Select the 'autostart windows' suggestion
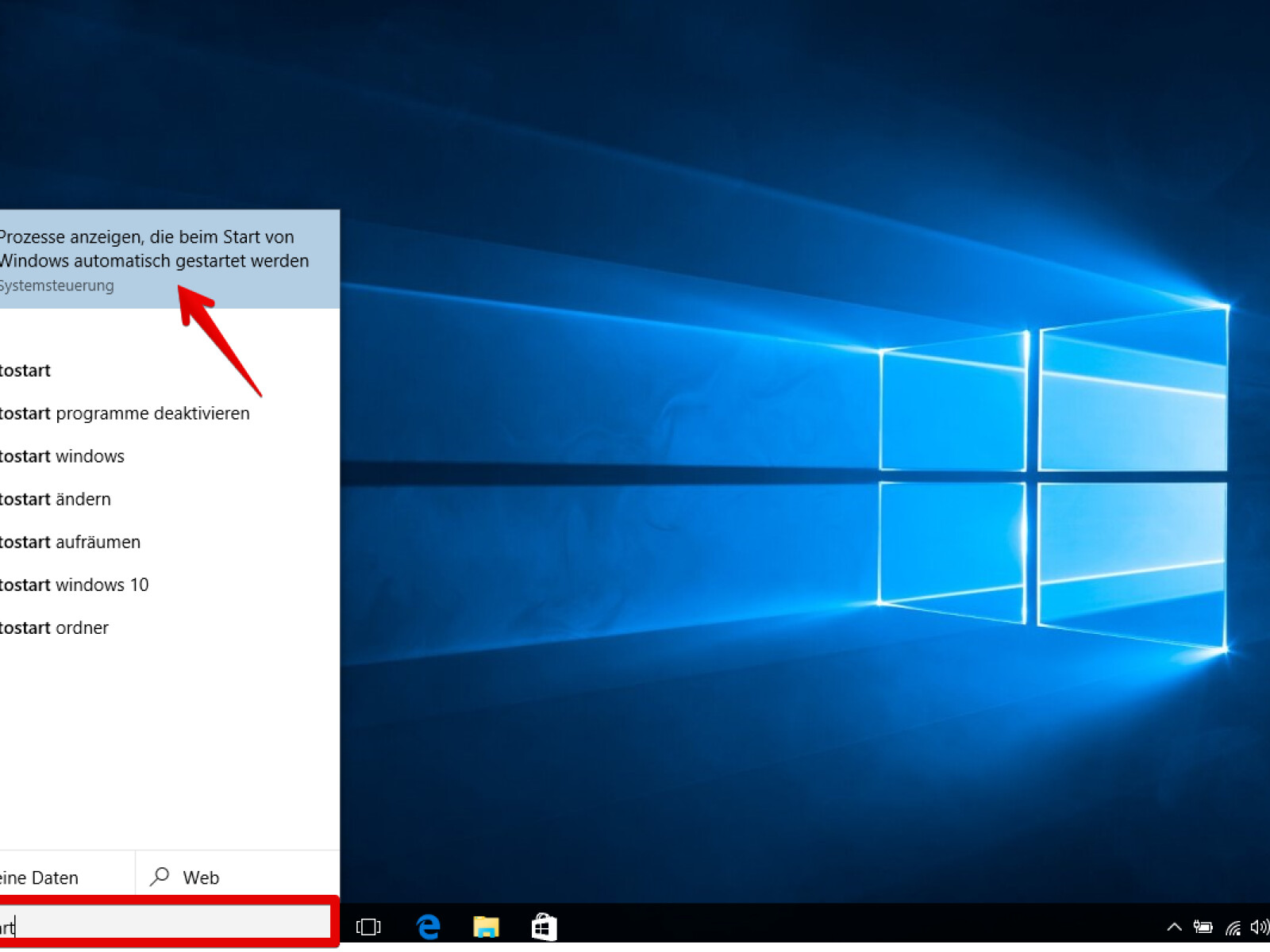This screenshot has height=952, width=1270. (63, 456)
